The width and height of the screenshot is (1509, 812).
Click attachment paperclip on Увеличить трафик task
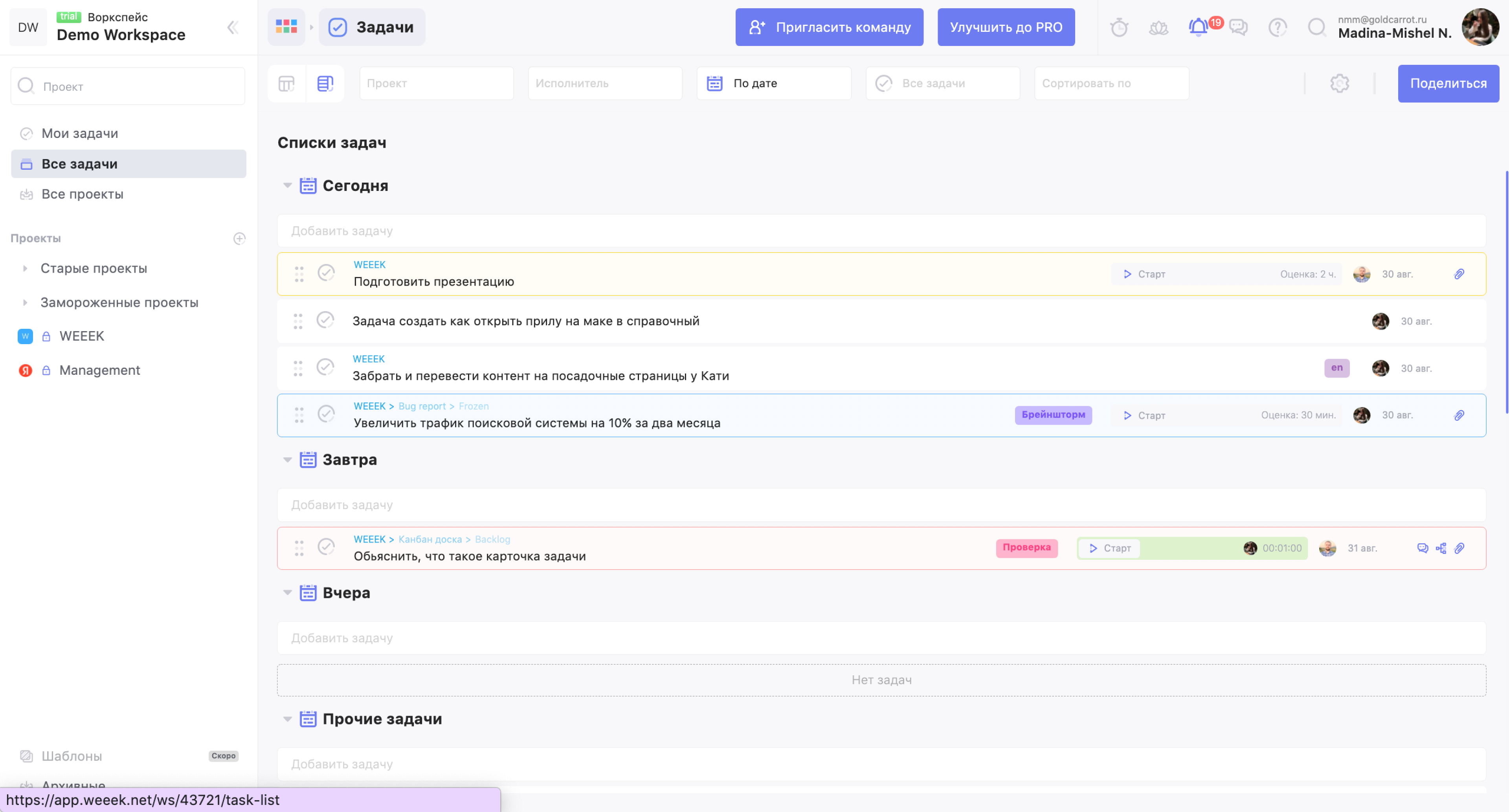(1459, 415)
